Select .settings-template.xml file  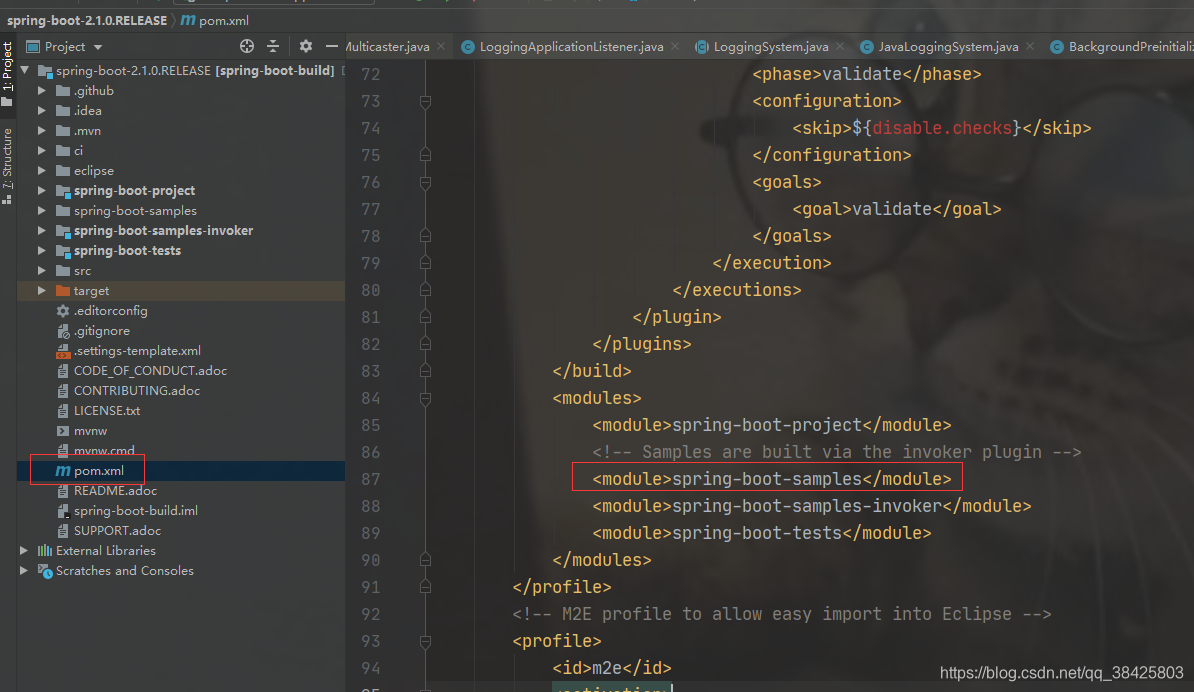point(137,351)
